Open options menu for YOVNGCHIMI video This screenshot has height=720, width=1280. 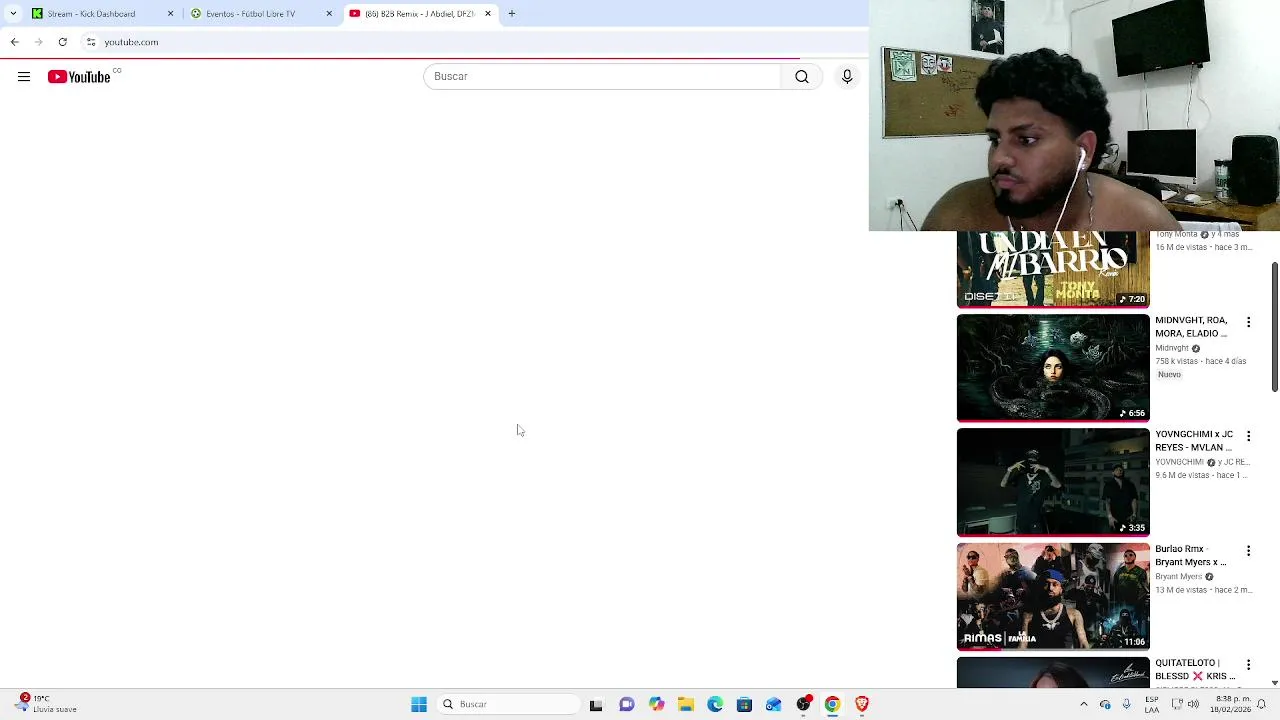1248,436
